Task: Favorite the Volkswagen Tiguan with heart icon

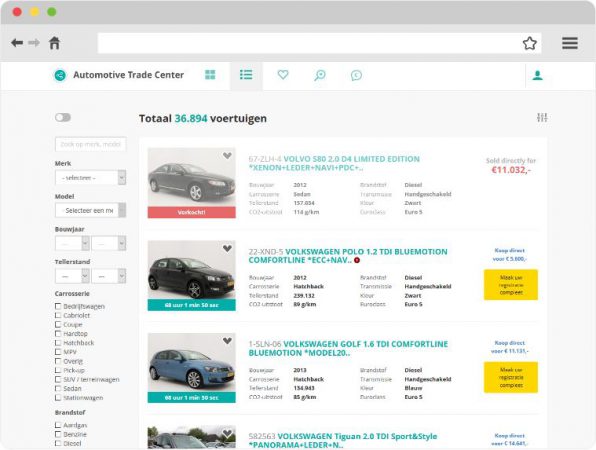Action: 227,433
